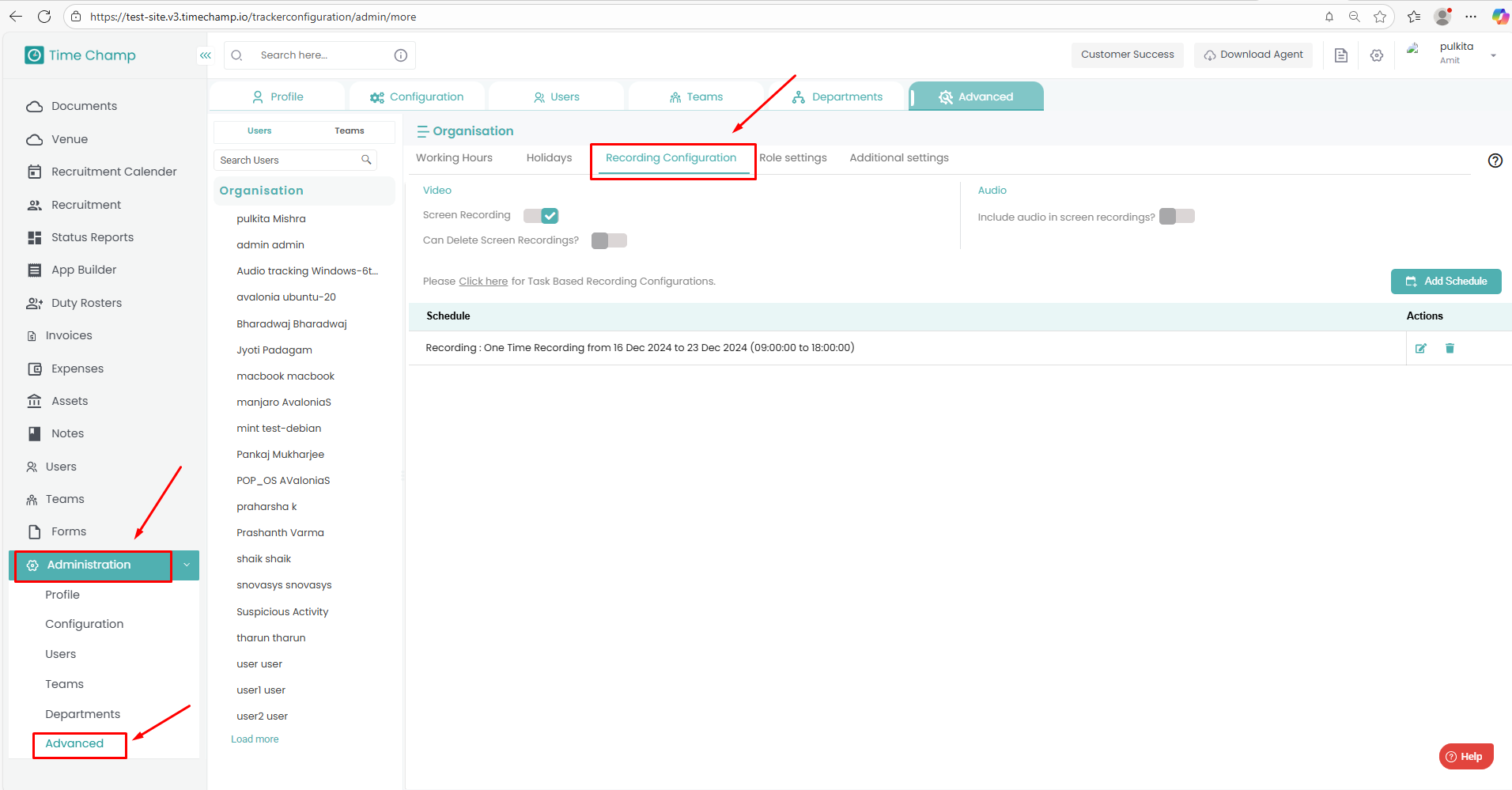Image resolution: width=1512 pixels, height=790 pixels.
Task: Follow the Click here link for task recordings
Action: pos(483,282)
